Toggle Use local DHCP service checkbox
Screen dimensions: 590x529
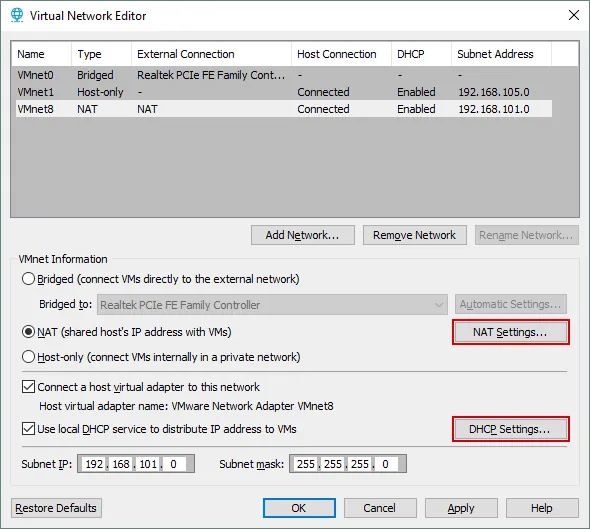pos(28,429)
